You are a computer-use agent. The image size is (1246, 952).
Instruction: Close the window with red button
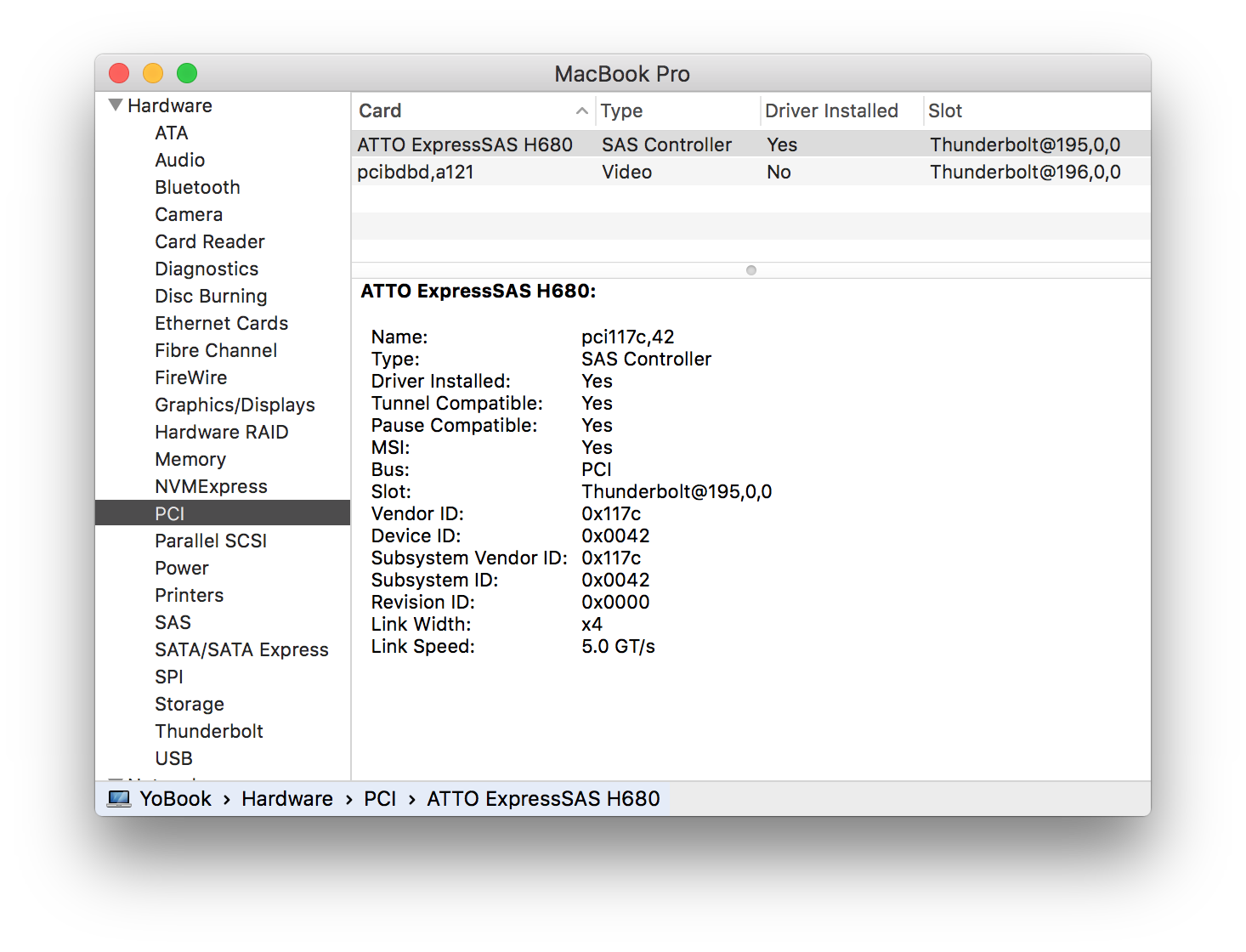(119, 73)
